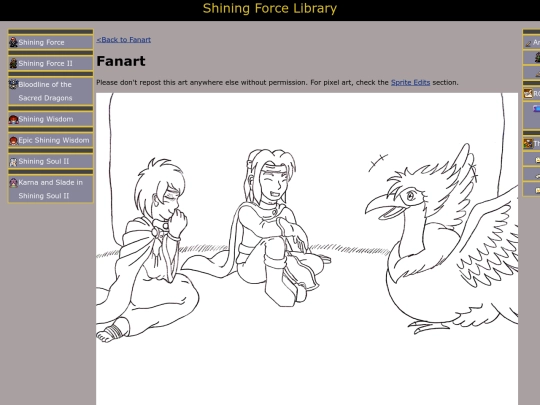Click the Shining Force II character icon

(13, 63)
